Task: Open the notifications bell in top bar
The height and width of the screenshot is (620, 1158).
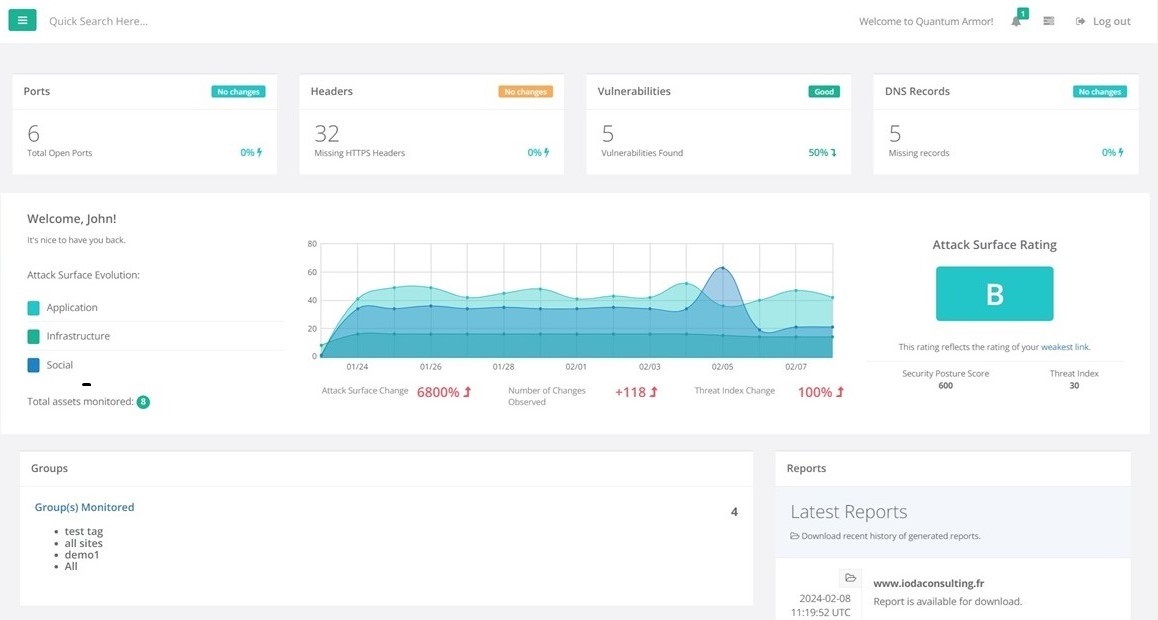Action: point(1015,20)
